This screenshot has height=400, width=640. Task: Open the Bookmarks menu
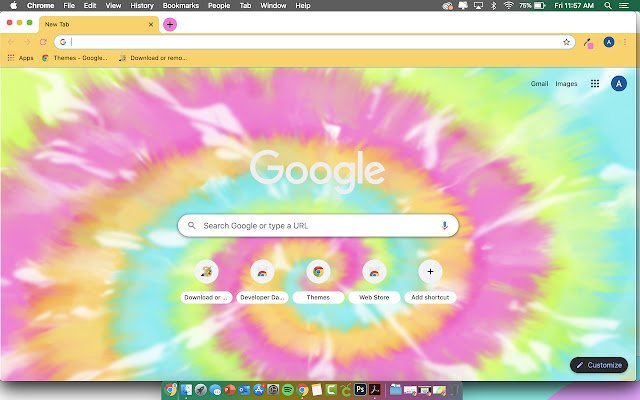[181, 5]
